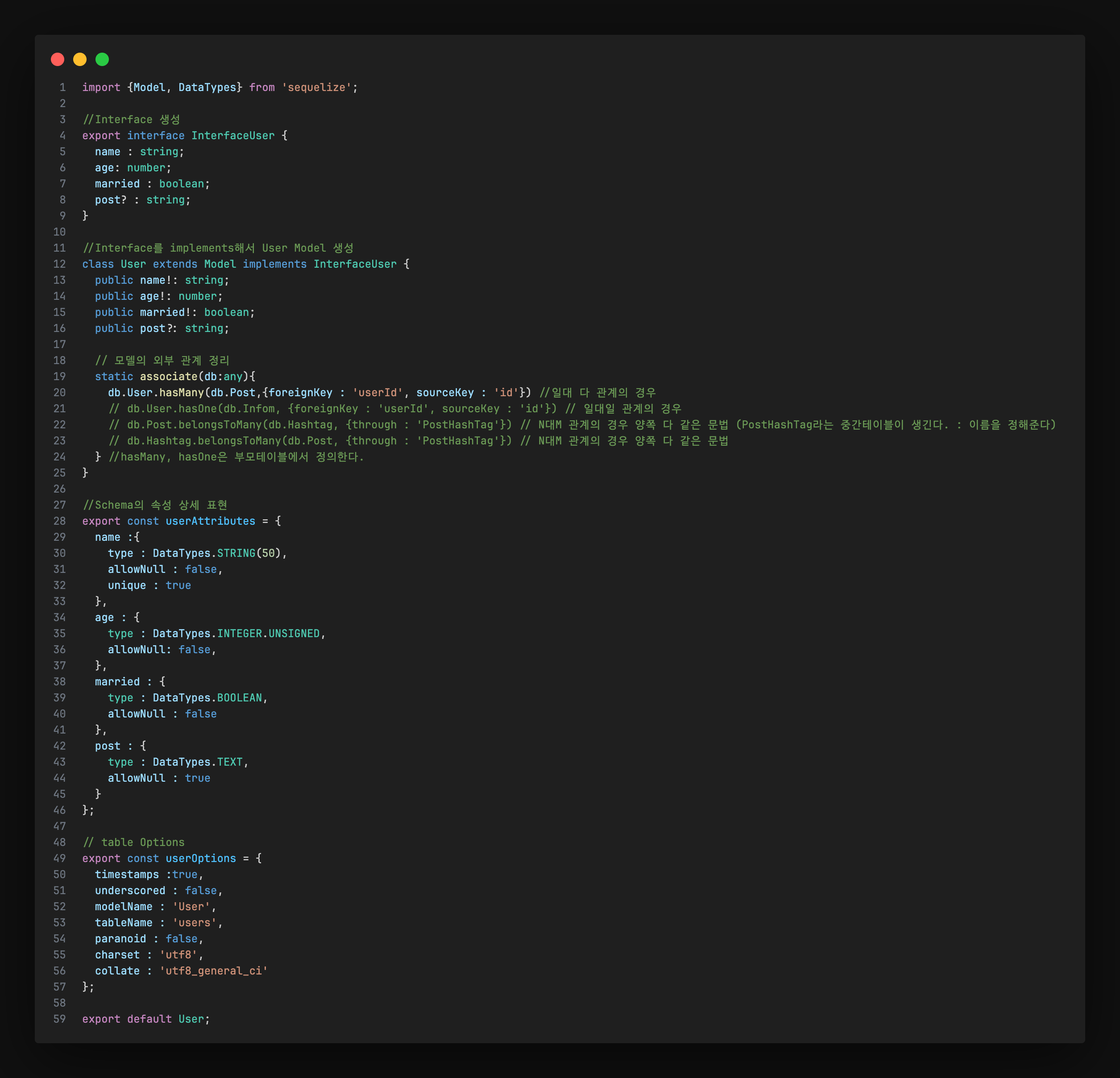
Task: Place cursor on InterfaceUser interface name
Action: 232,135
